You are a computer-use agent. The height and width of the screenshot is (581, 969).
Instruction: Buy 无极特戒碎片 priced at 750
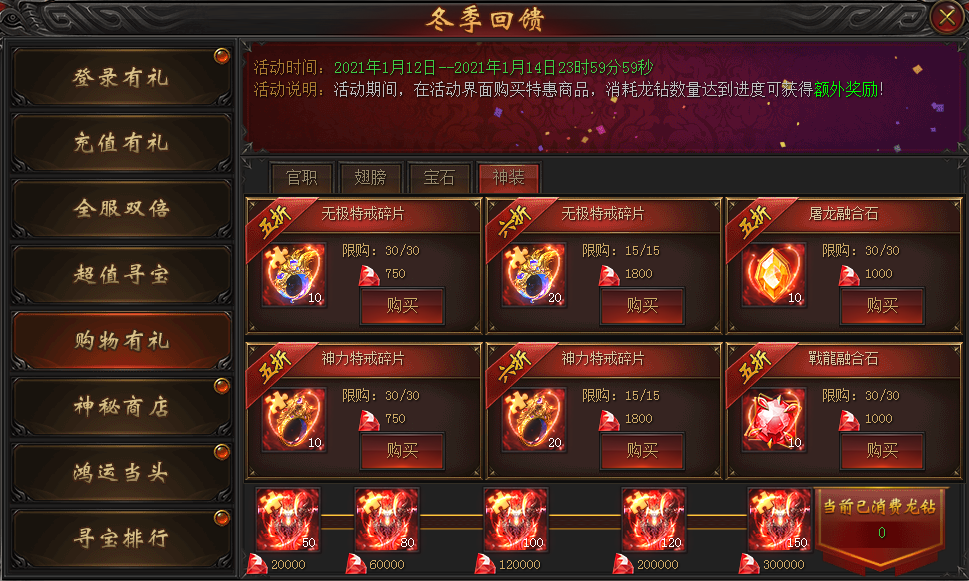[402, 305]
